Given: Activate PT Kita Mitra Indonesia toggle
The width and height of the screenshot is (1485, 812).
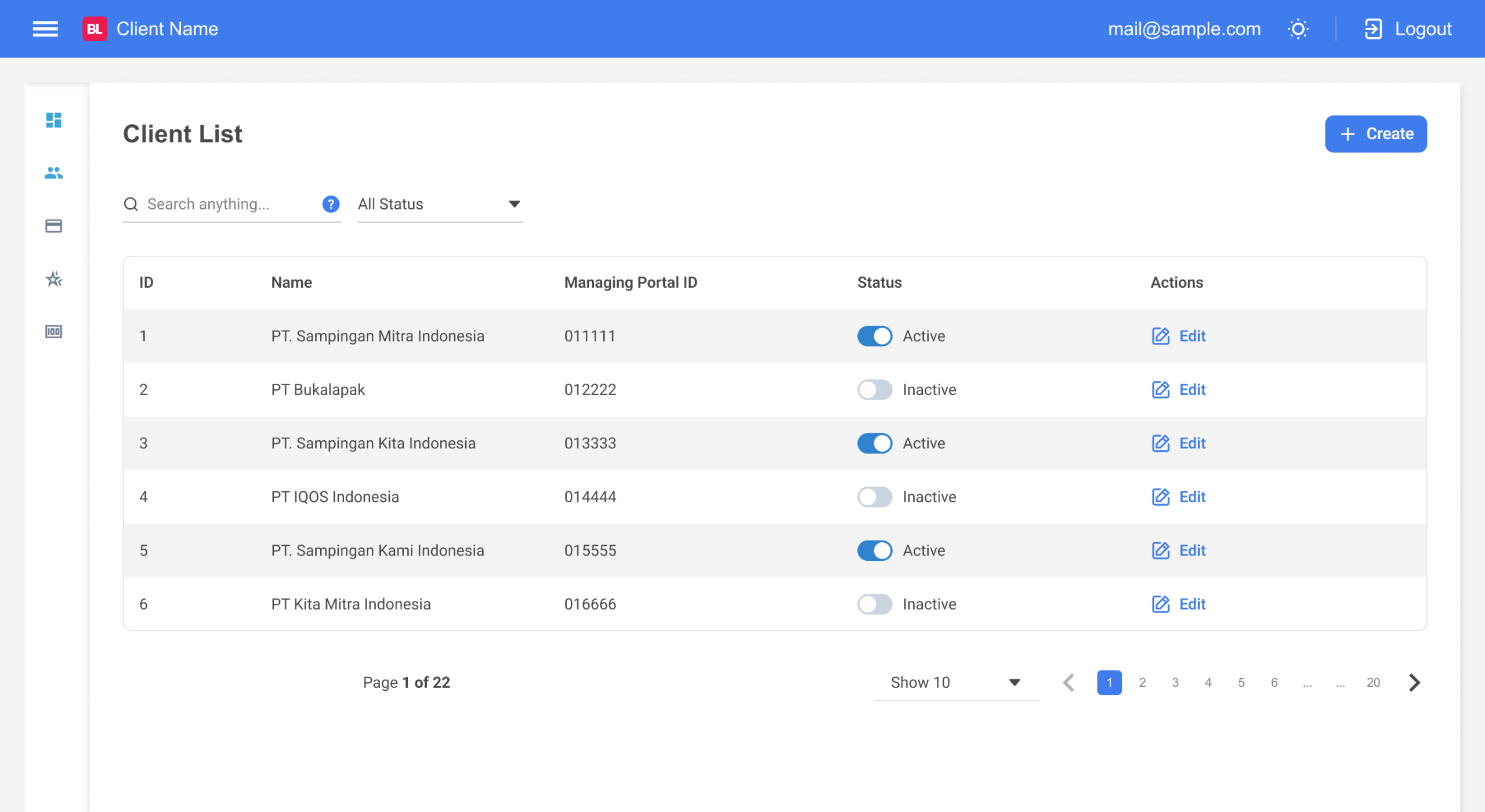Looking at the screenshot, I should coord(874,604).
